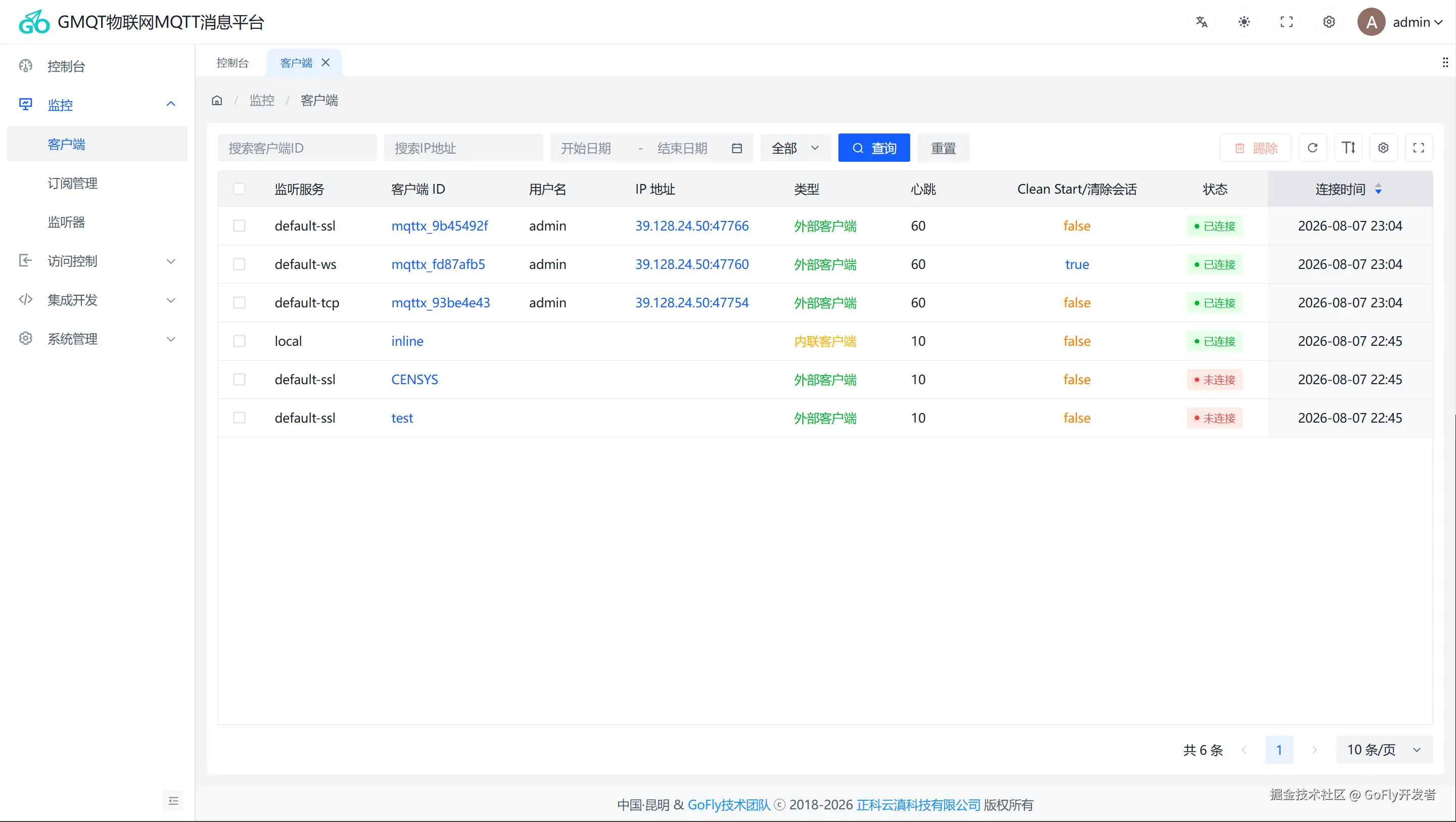The image size is (1456, 822).
Task: Enter fullscreen from the top header
Action: coord(1286,22)
